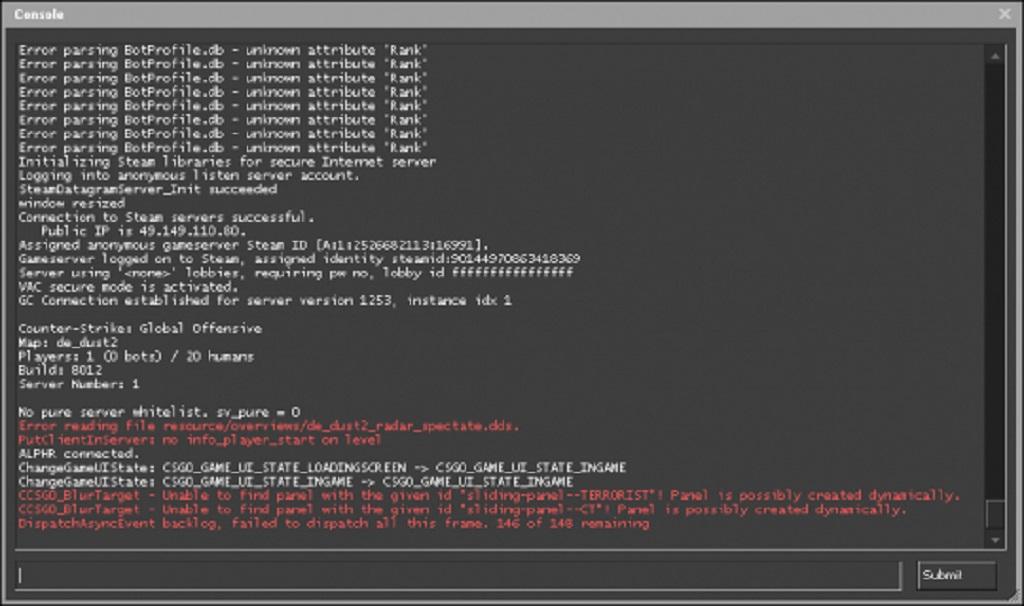The image size is (1024, 606).
Task: Select the 'No pure server whitelist' line
Action: point(159,412)
